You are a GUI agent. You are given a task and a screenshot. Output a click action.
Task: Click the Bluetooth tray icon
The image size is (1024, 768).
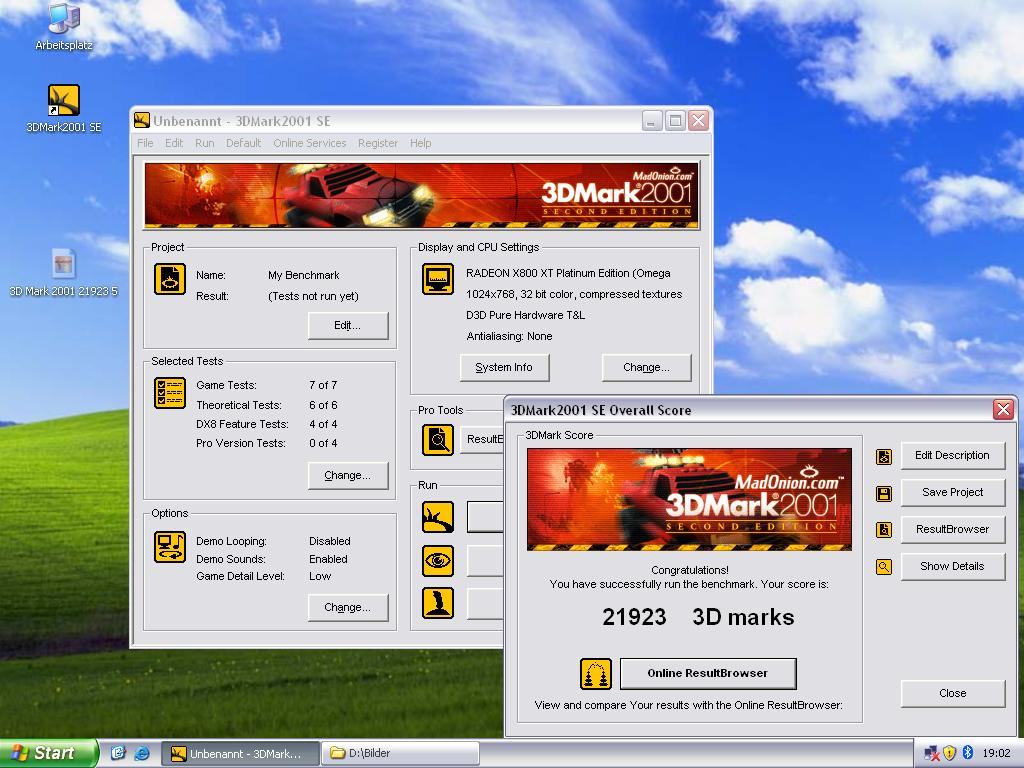pos(968,753)
